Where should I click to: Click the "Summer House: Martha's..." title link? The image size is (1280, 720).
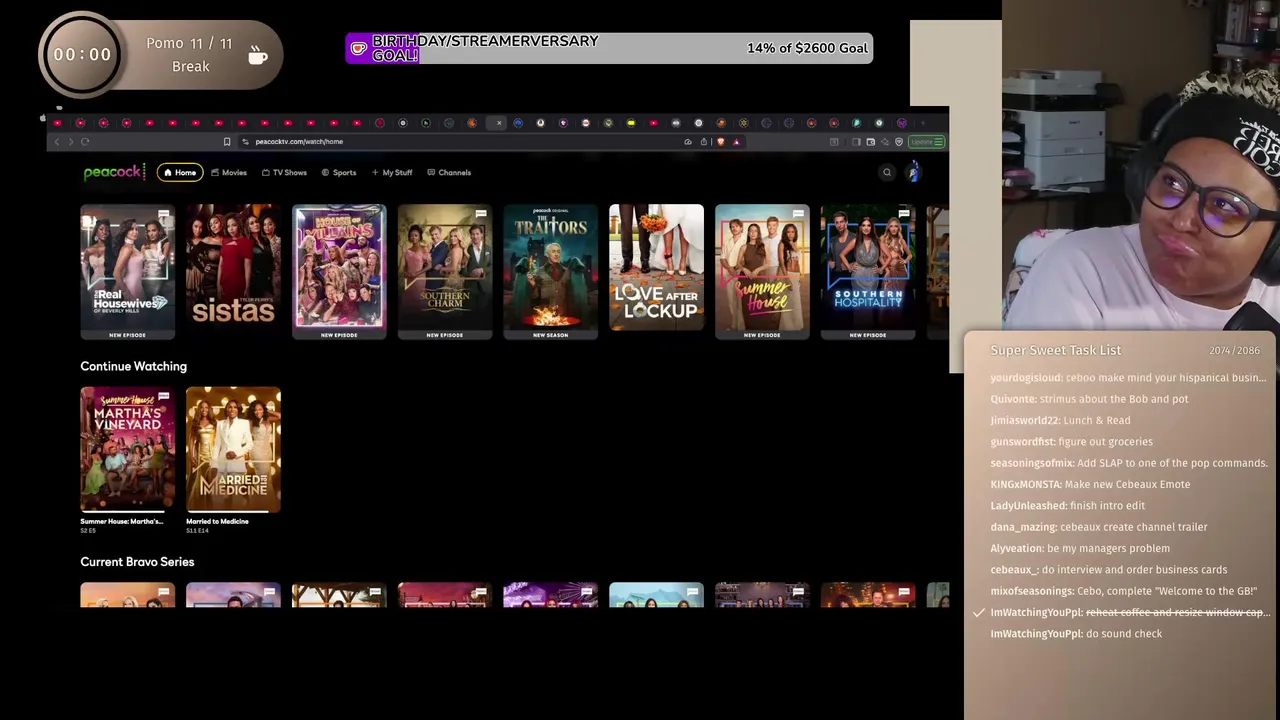[122, 521]
